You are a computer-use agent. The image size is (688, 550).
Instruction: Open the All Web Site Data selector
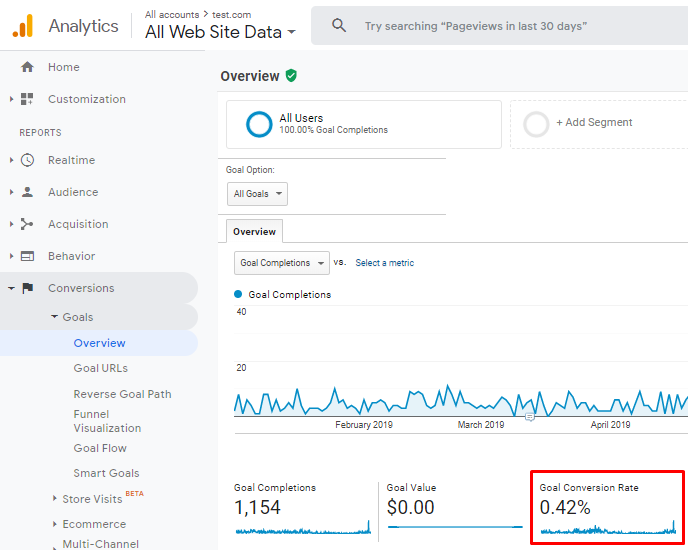click(x=220, y=32)
